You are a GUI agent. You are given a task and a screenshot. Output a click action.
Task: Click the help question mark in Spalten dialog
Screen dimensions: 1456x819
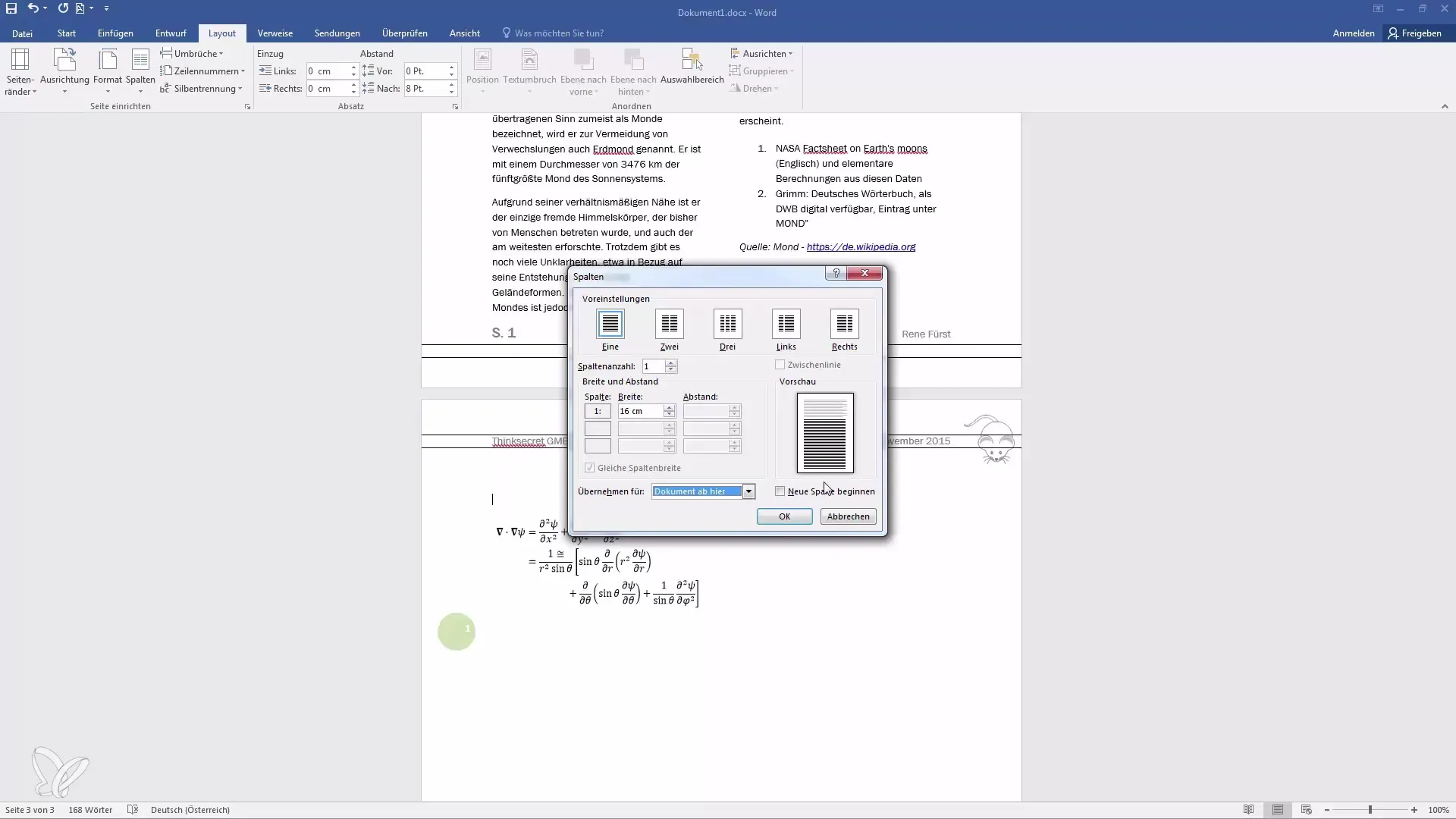(836, 273)
